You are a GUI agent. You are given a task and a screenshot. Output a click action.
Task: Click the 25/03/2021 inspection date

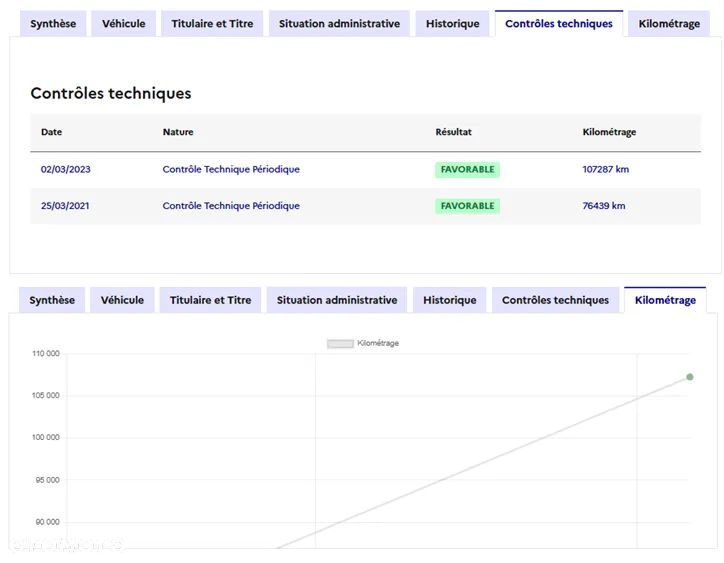coord(66,206)
